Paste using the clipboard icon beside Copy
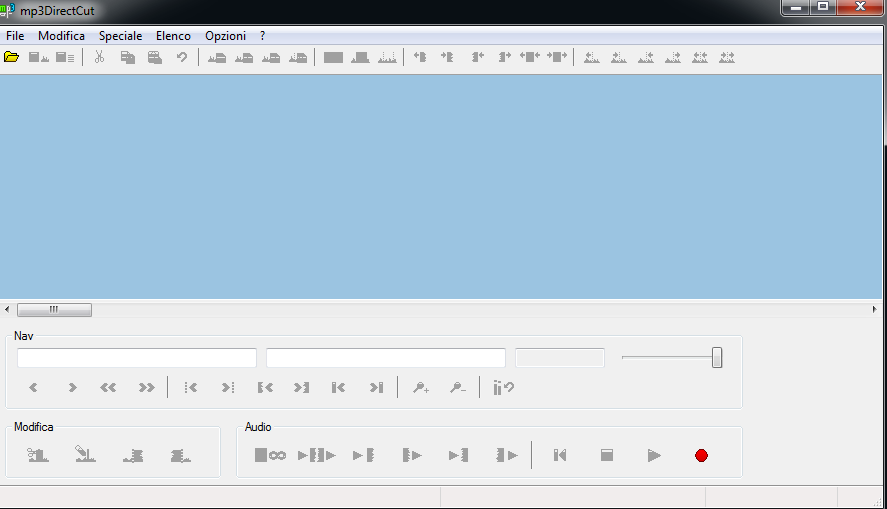The height and width of the screenshot is (509, 887). 155,57
